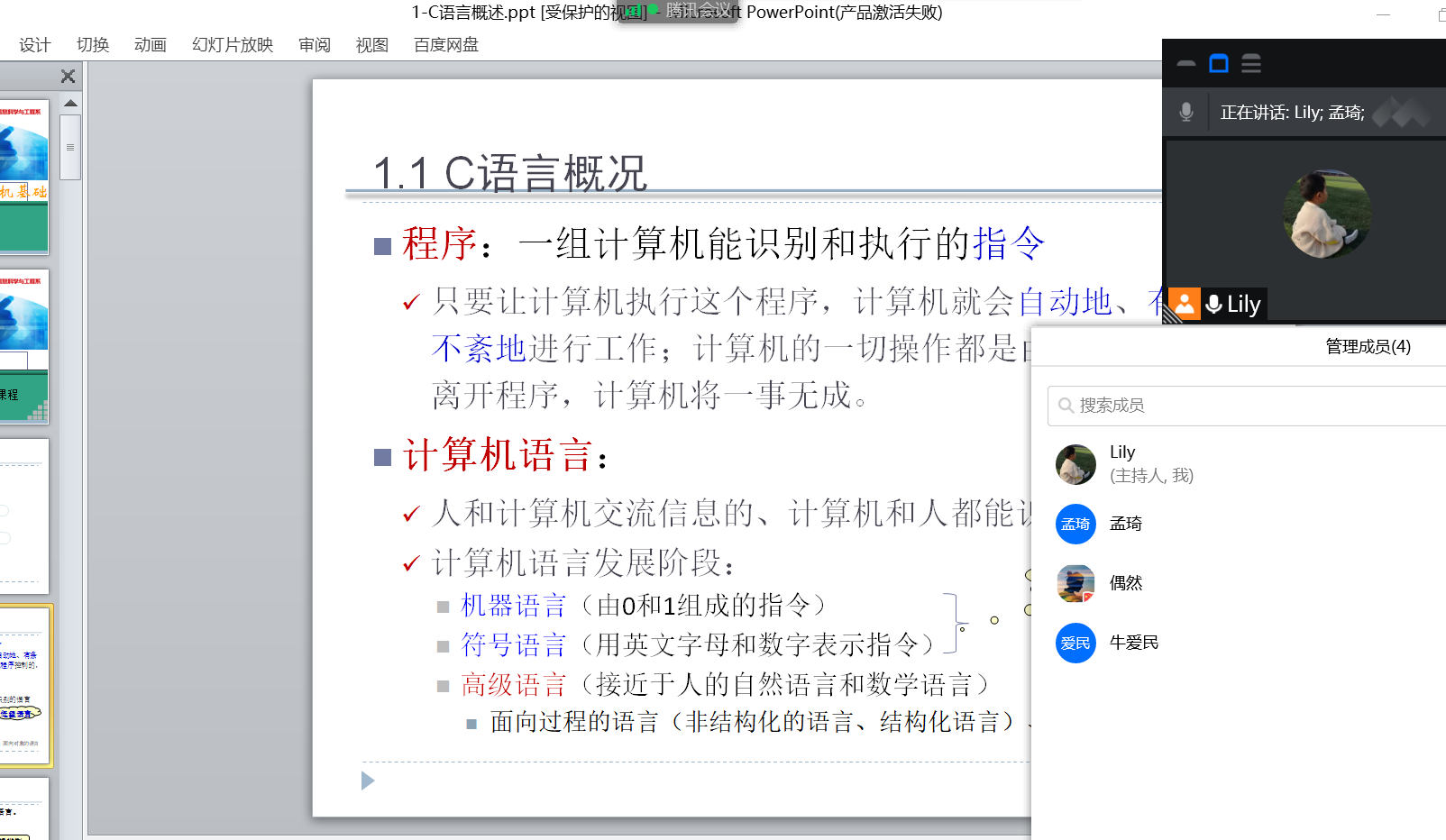Click the blue play arrow on slide

(367, 781)
